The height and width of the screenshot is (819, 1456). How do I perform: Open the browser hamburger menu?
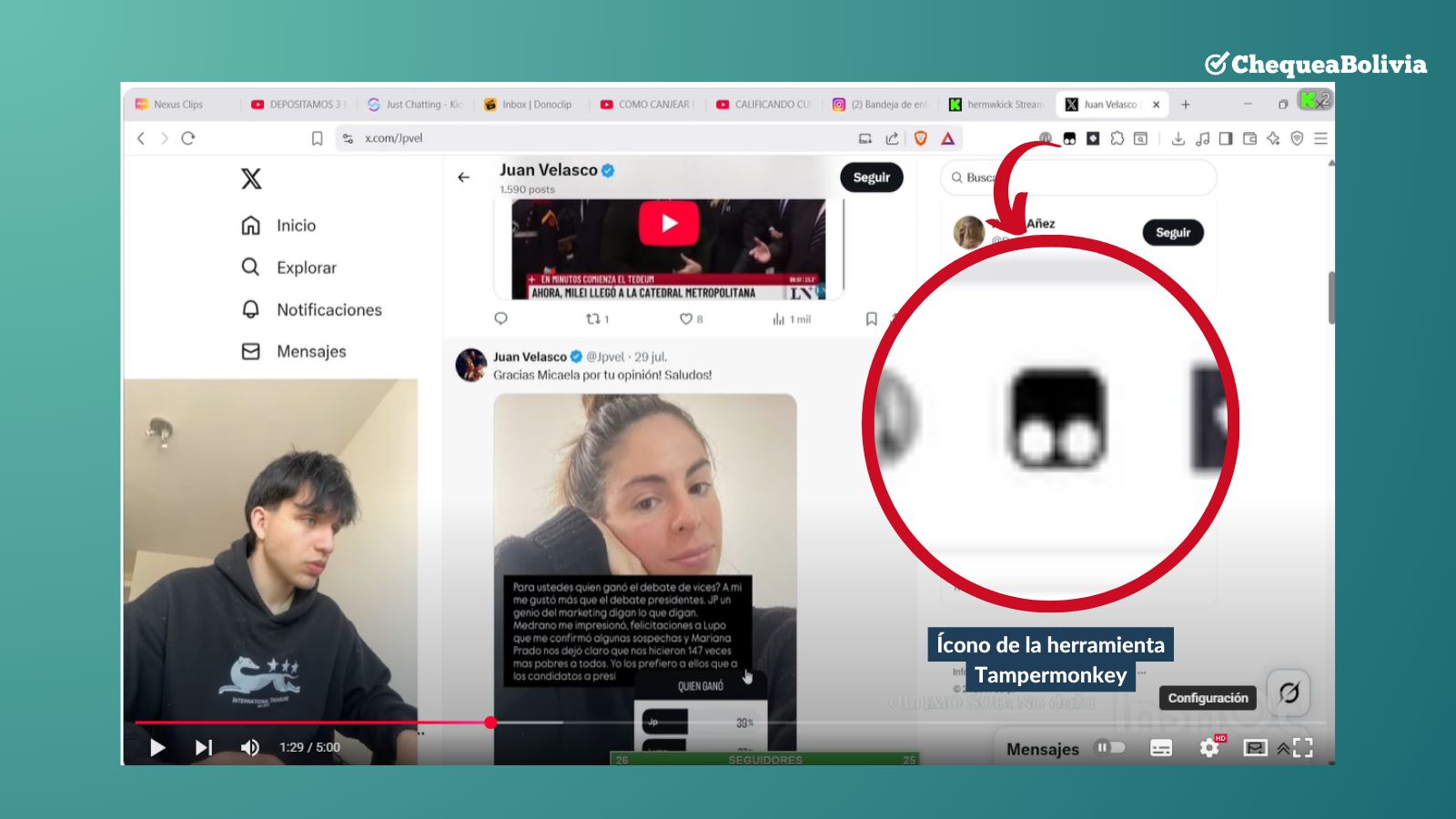click(1320, 138)
